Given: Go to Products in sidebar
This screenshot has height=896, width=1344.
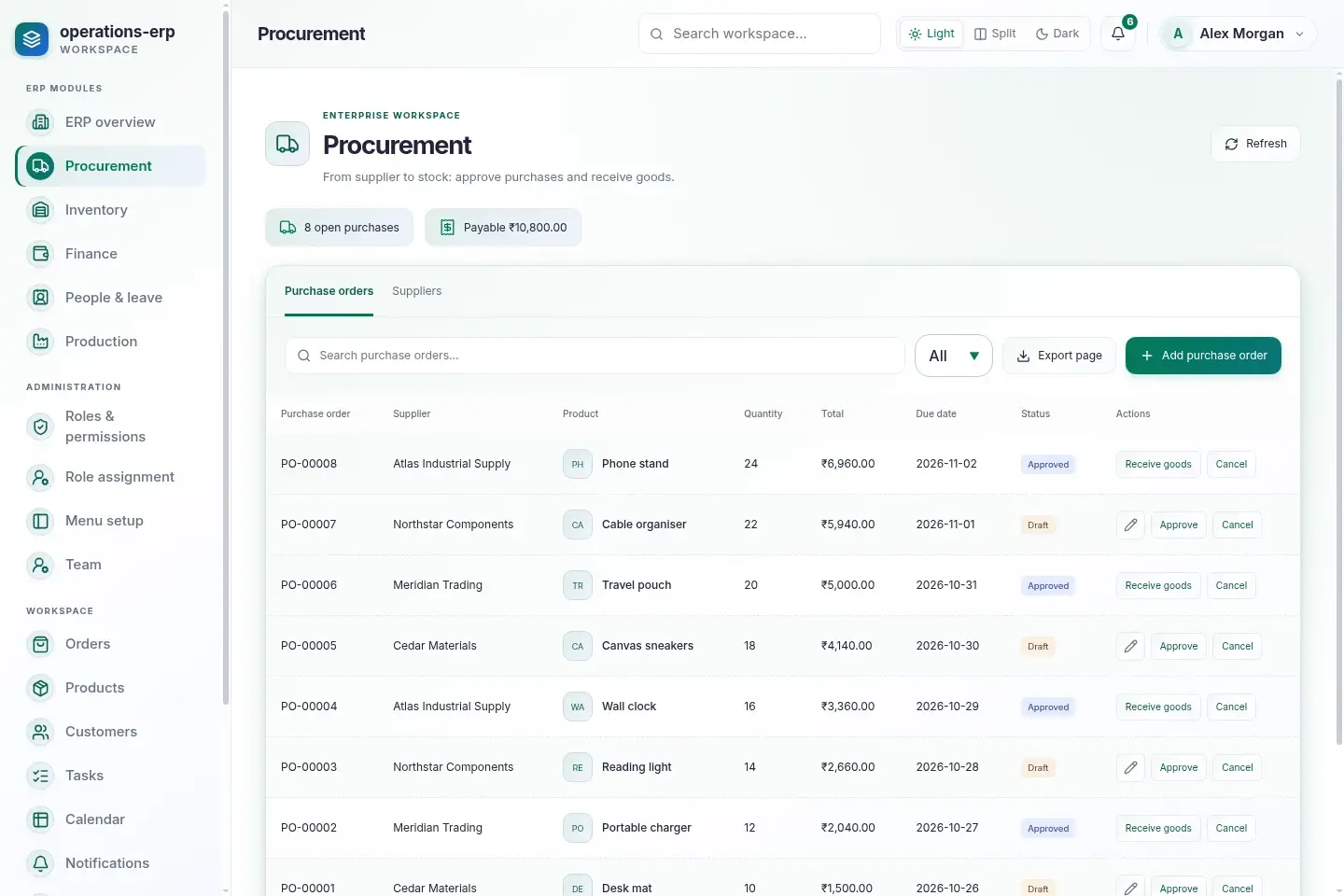Looking at the screenshot, I should click(111, 688).
